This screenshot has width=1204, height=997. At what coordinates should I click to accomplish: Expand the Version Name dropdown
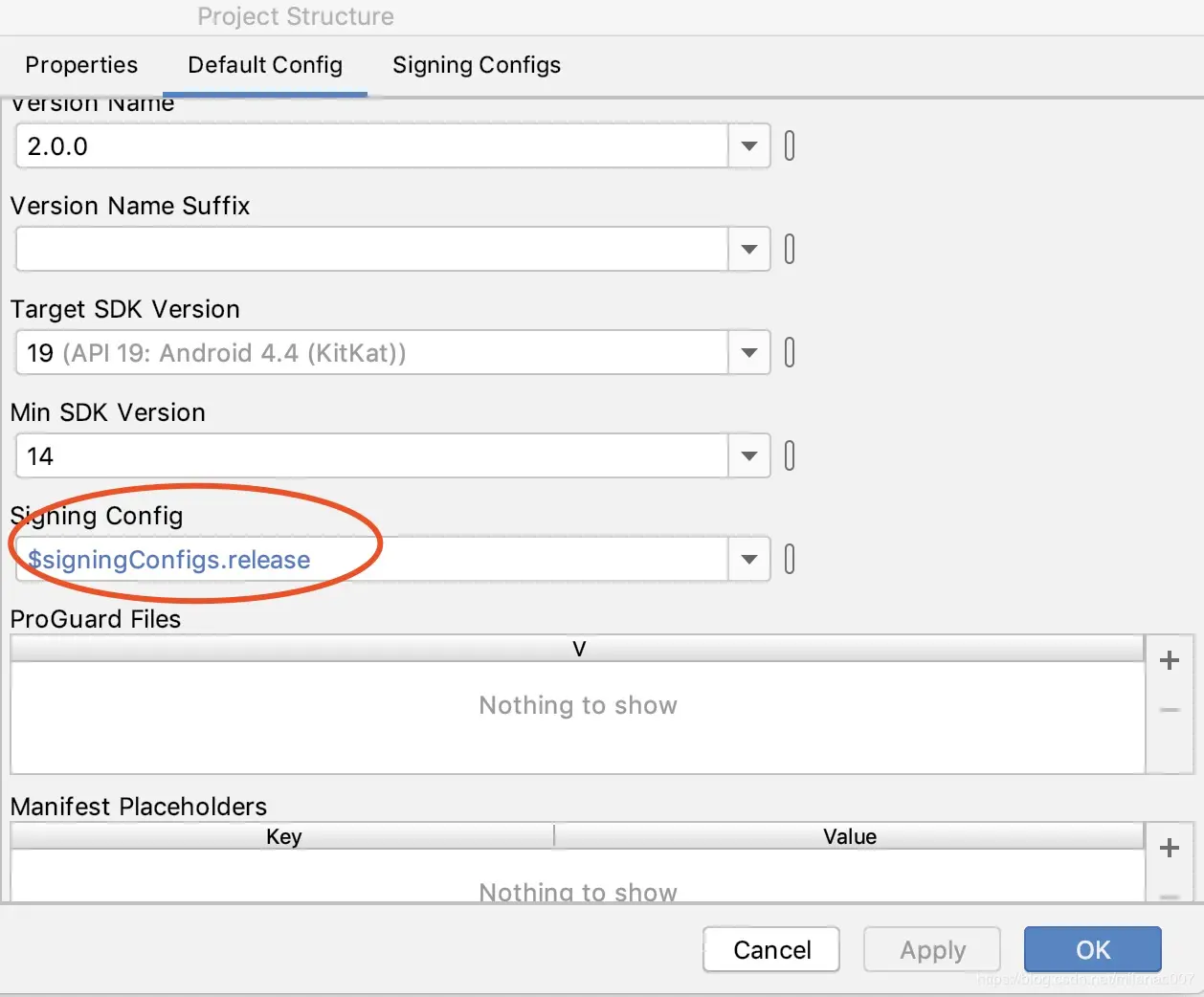point(749,146)
